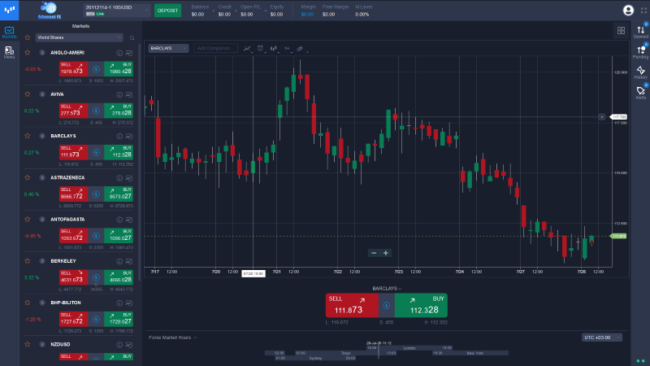Toggle one-click trading for AVIVA
Image resolution: width=650 pixels, height=366 pixels.
96,111
